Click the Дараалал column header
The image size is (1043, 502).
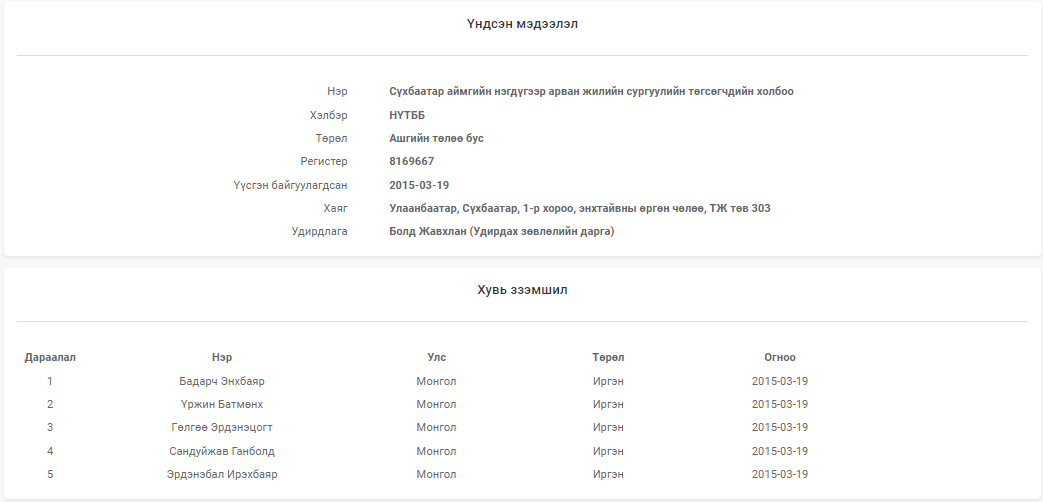pyautogui.click(x=50, y=357)
